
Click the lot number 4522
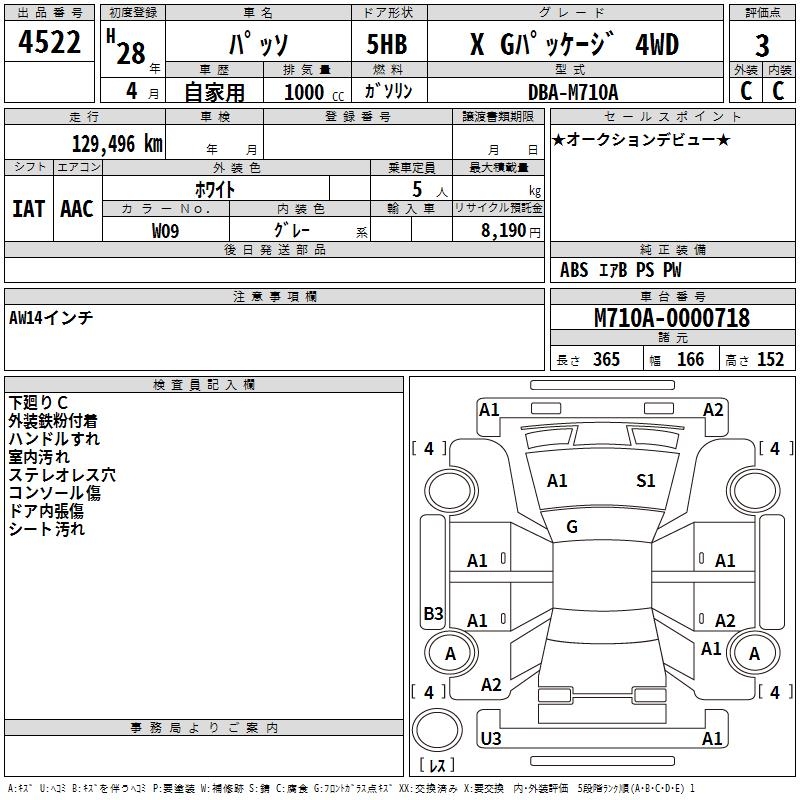49,42
